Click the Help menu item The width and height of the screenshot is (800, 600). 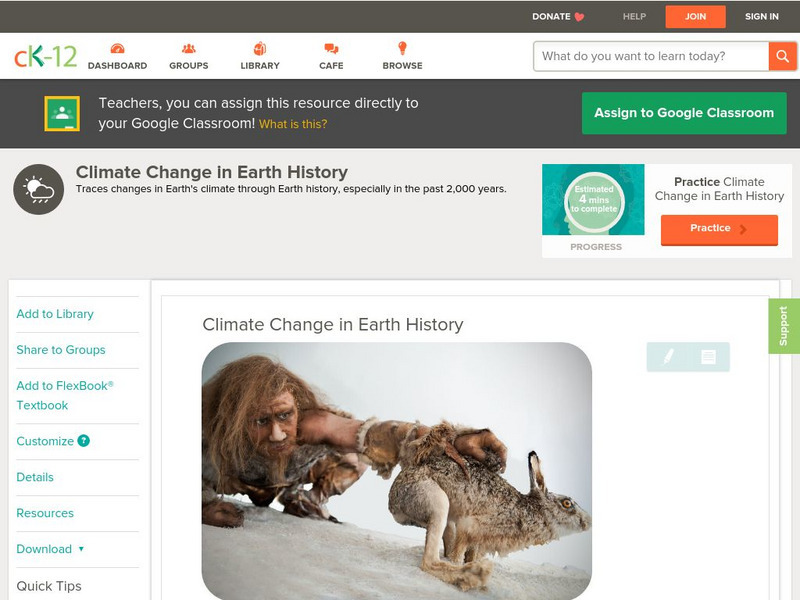pos(635,17)
